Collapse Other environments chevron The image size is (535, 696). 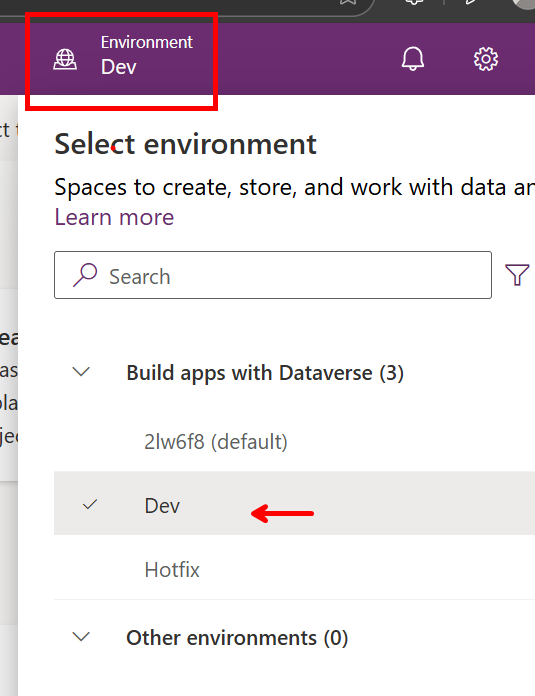pos(81,637)
